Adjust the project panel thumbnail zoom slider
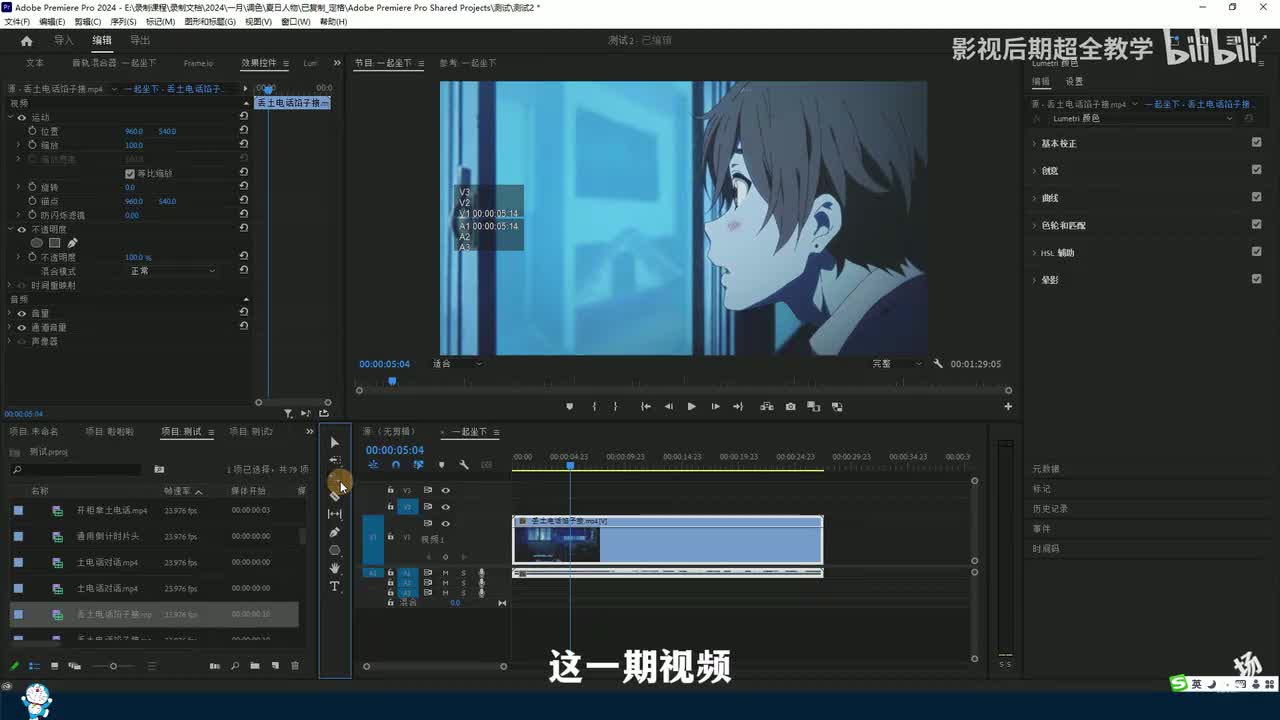Viewport: 1280px width, 720px height. click(113, 666)
